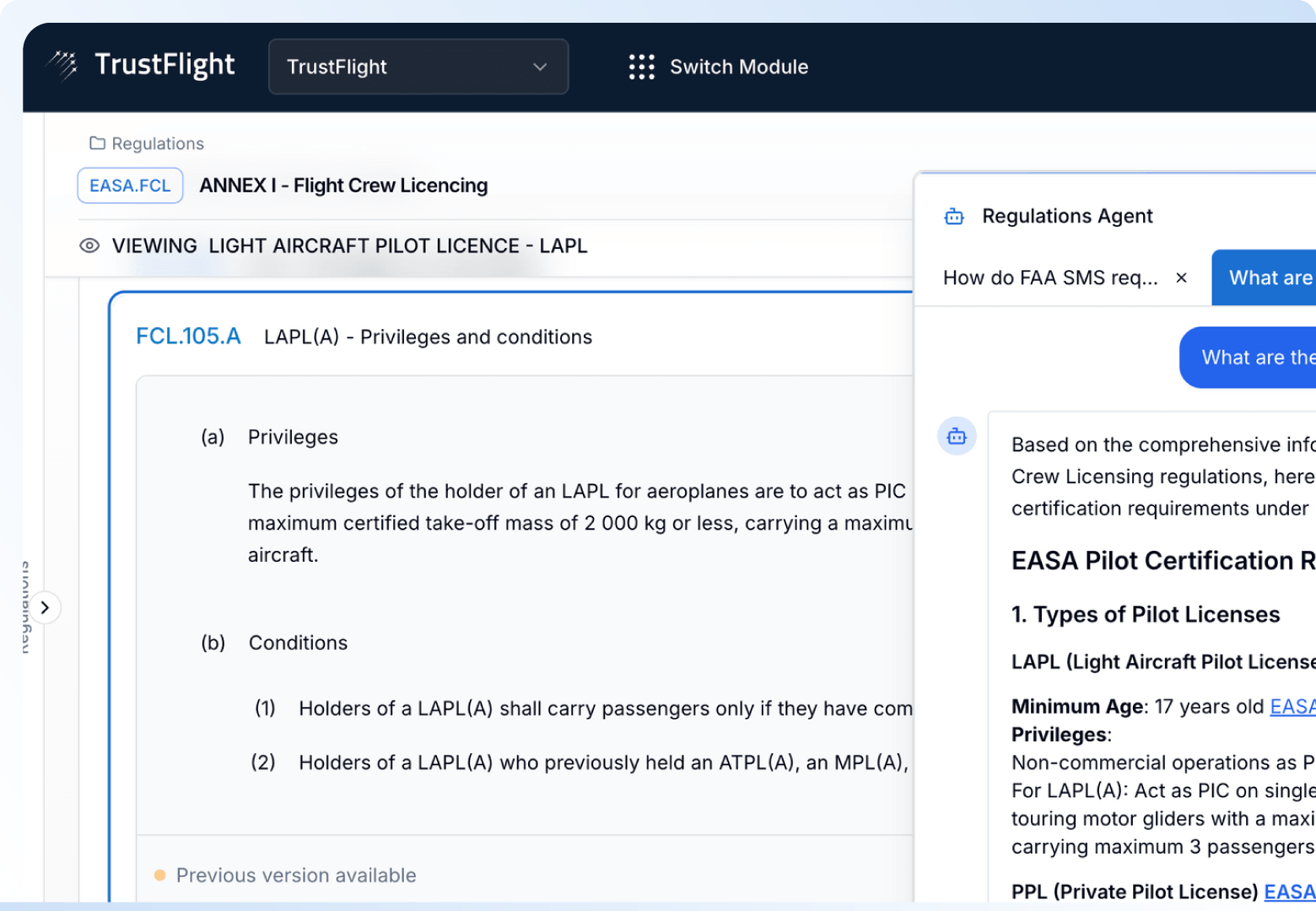
Task: Click the EASA.FCL regulation badge
Action: coord(130,186)
